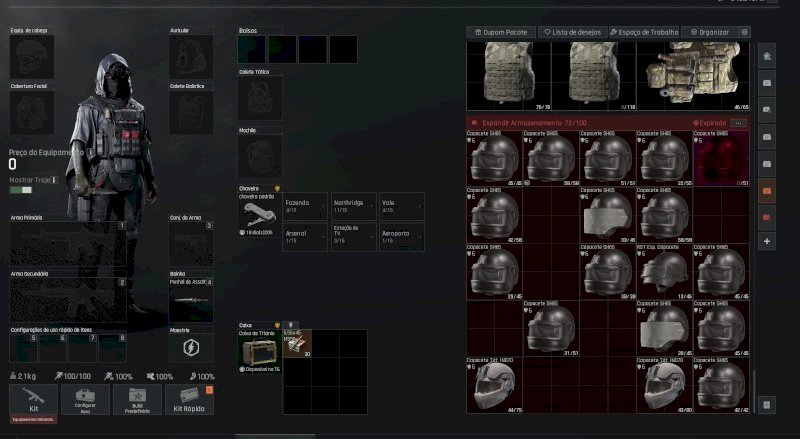Select the Arma Secundária weapon slot
Screen dimensions: 800x439
68,300
